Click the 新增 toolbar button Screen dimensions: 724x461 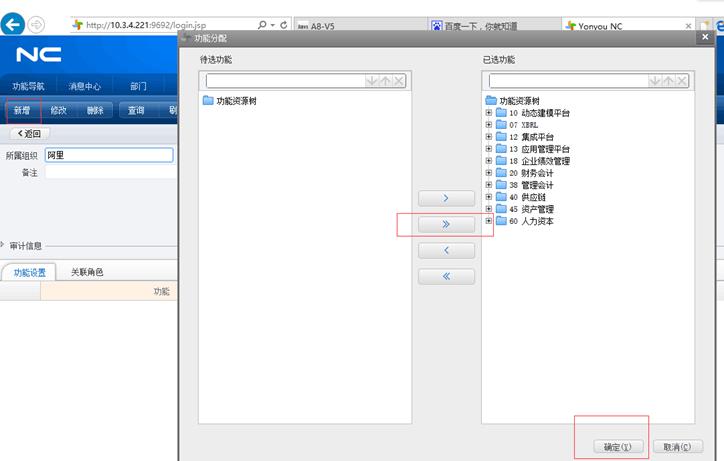[x=22, y=111]
